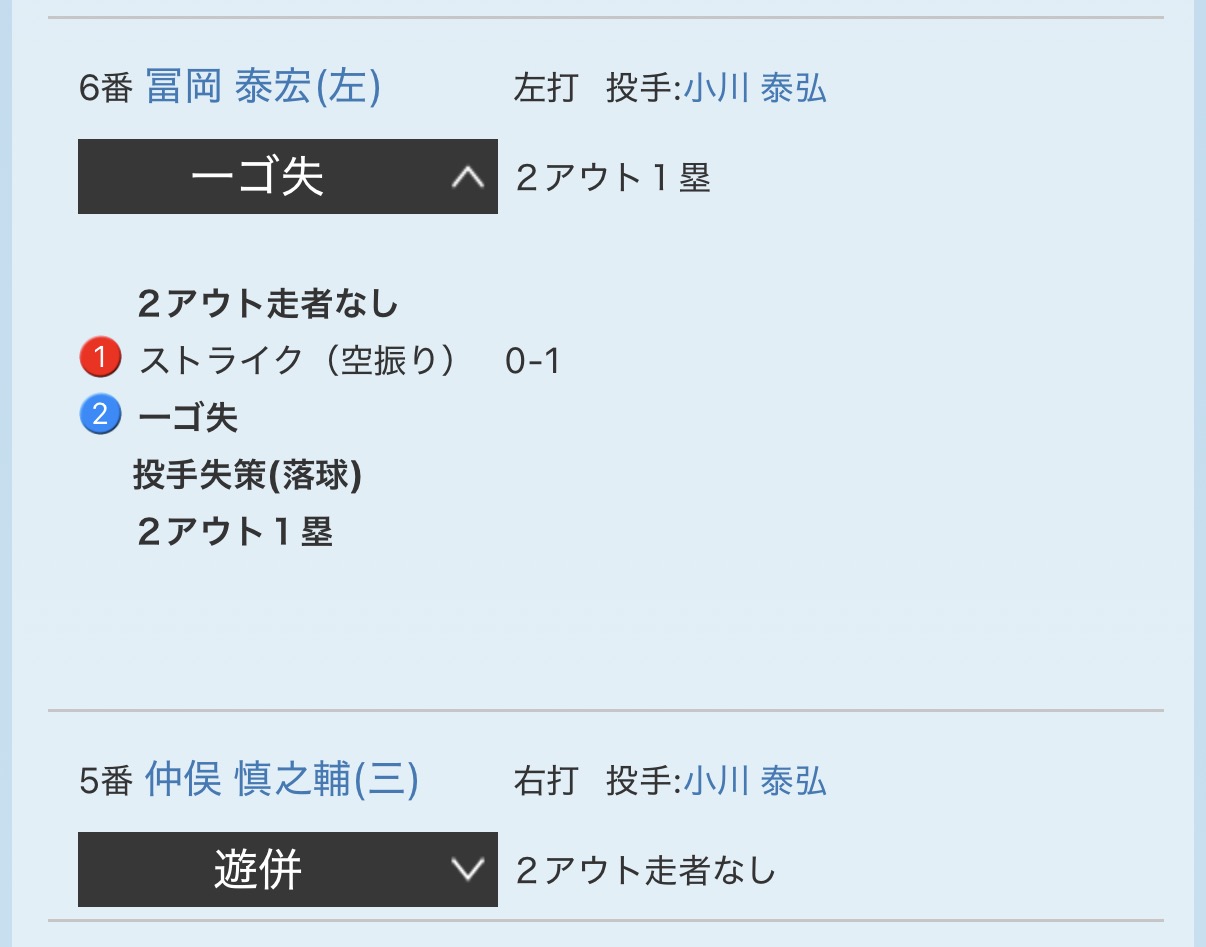Image resolution: width=1206 pixels, height=947 pixels.
Task: Open pitcher 小川 泰弘 link in 5番 row
Action: pos(755,781)
